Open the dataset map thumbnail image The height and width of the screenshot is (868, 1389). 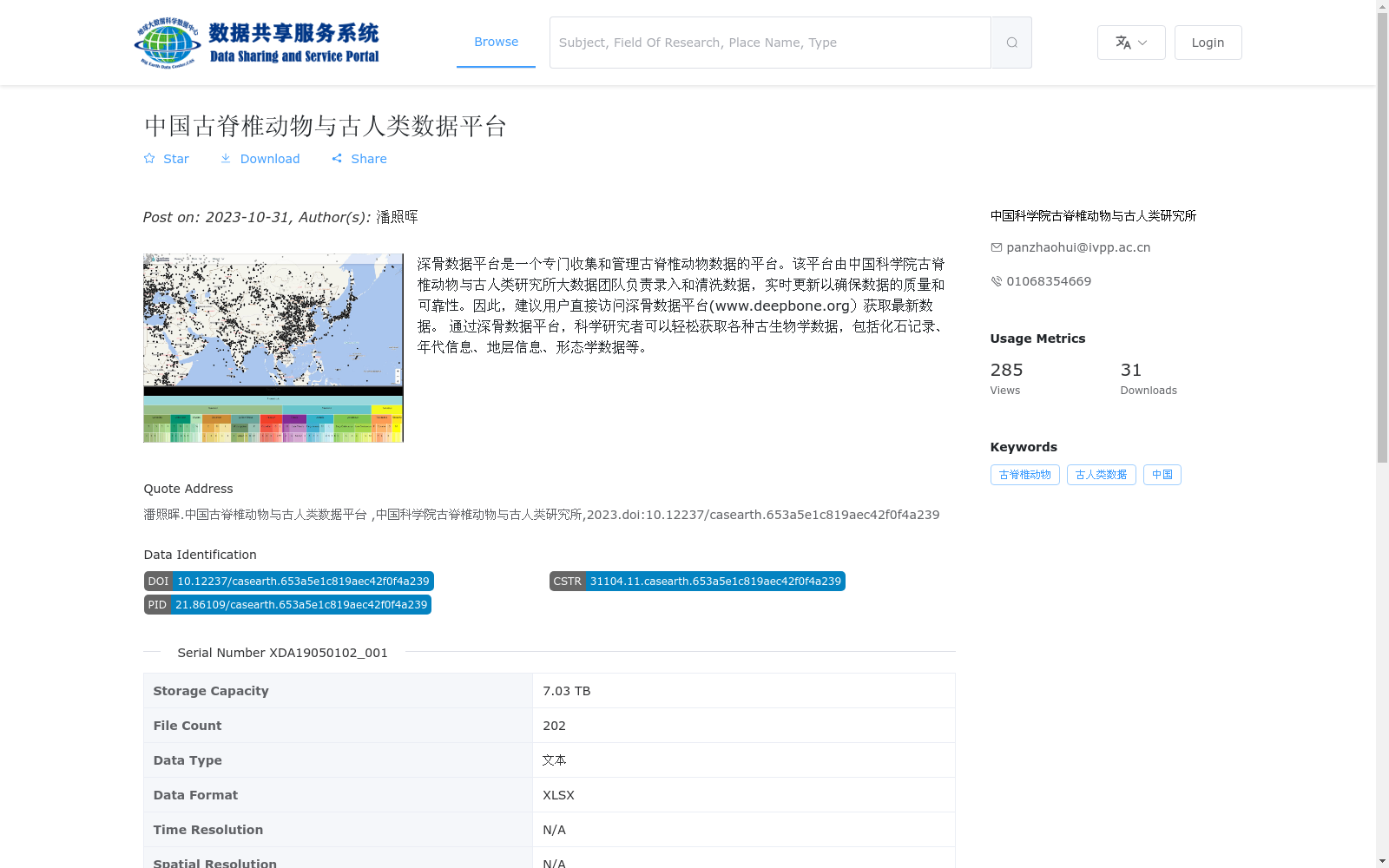point(273,348)
